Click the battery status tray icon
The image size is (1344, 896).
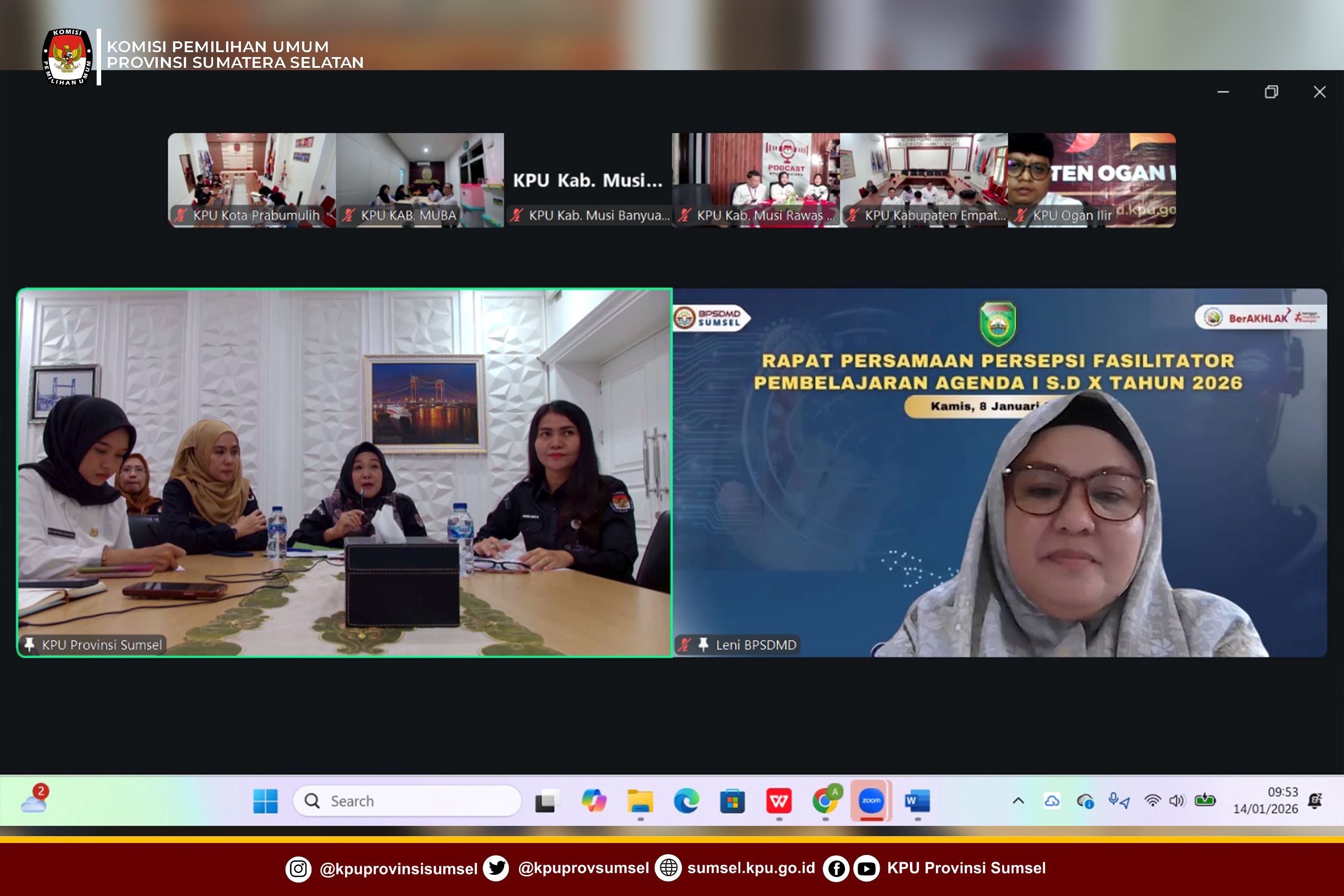(x=1205, y=801)
